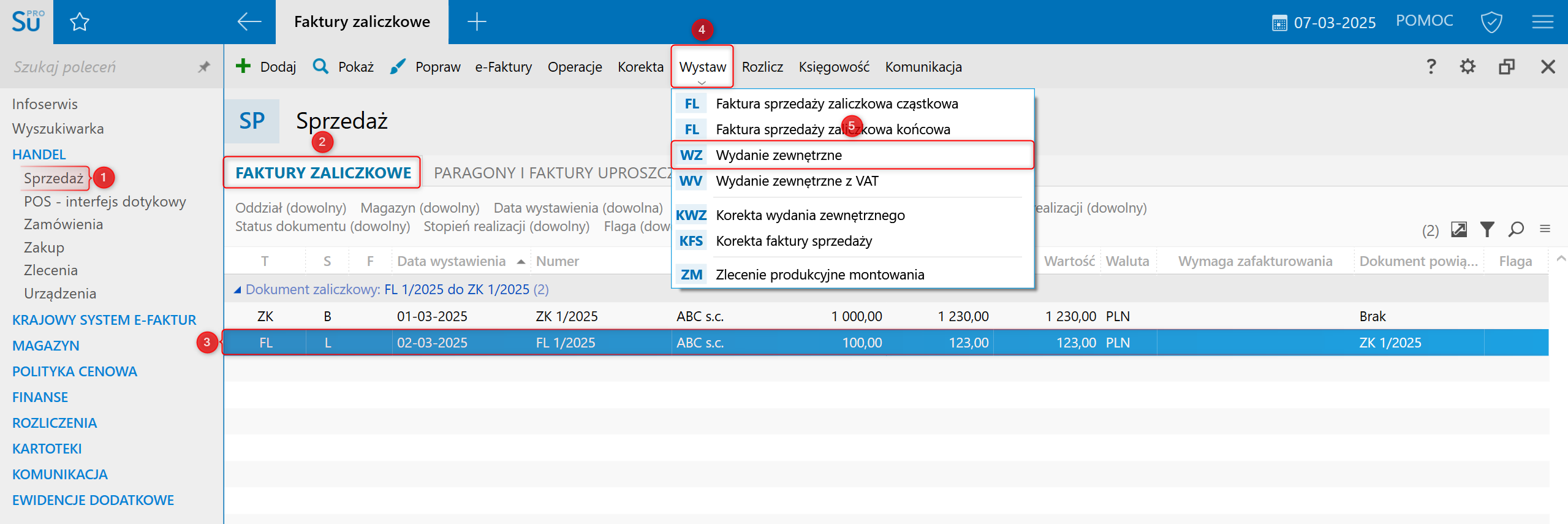Screen dimensions: 1568x524
Task: Click the brush Popraw icon
Action: point(398,66)
